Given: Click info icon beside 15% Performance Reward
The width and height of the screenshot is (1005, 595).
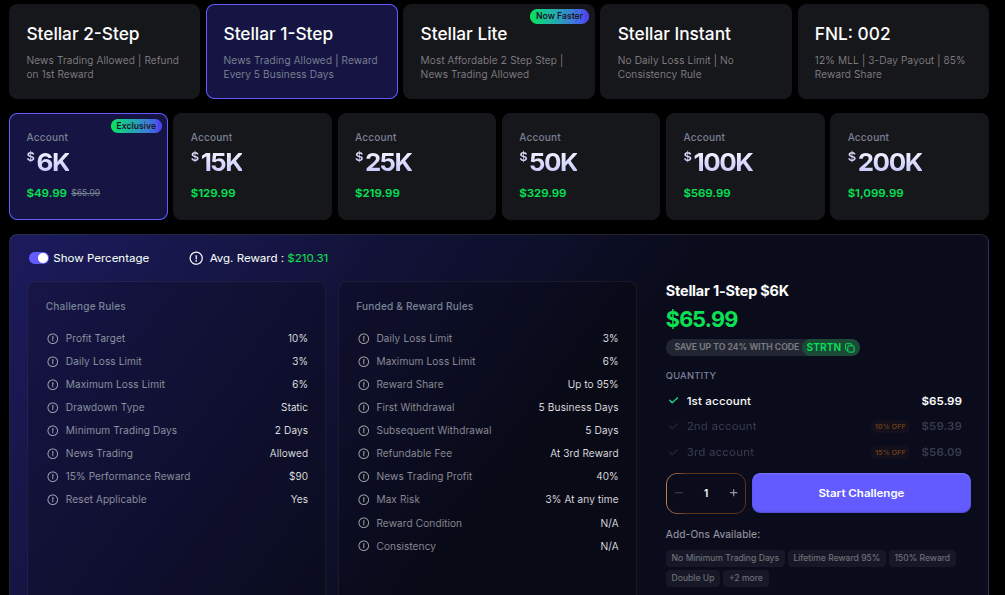Looking at the screenshot, I should [x=53, y=477].
